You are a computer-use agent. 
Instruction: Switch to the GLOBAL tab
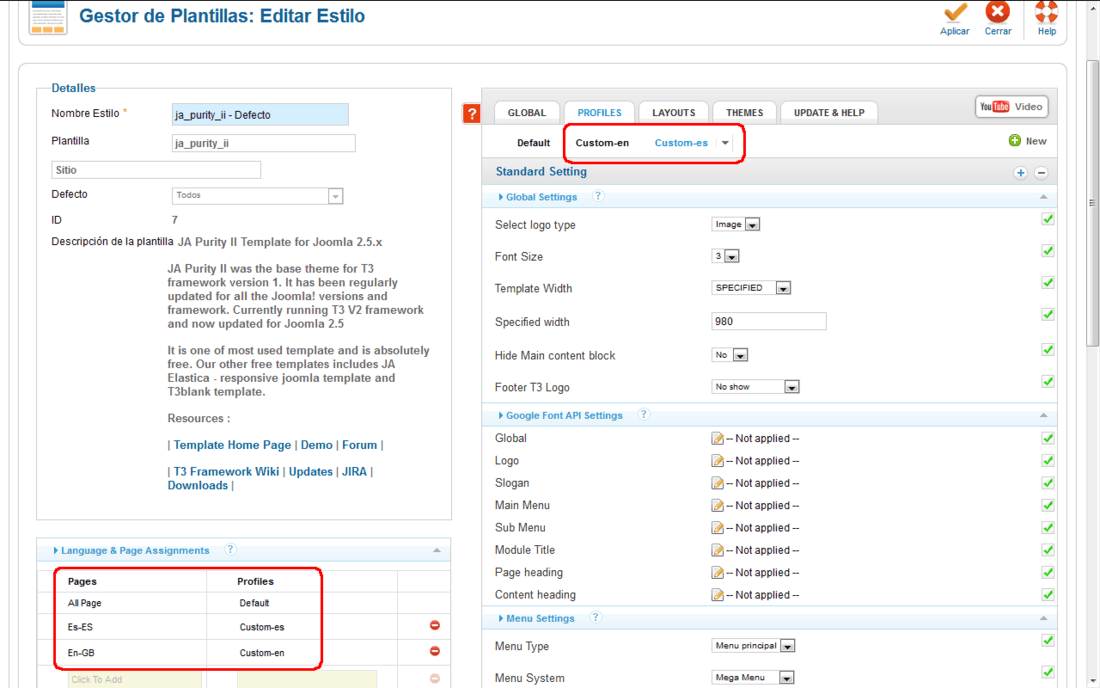(527, 112)
